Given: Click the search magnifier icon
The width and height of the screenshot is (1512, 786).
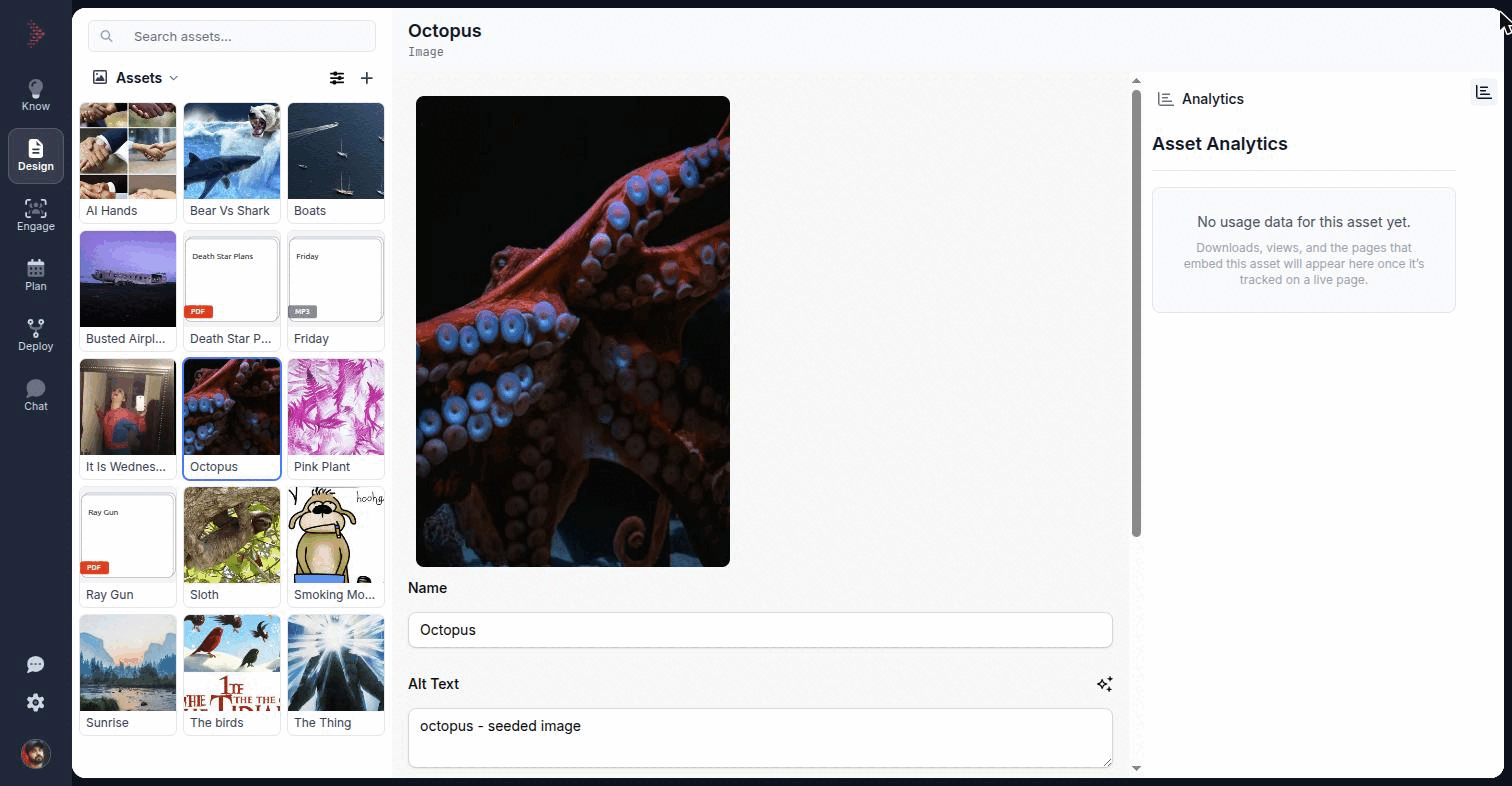Looking at the screenshot, I should (x=107, y=36).
